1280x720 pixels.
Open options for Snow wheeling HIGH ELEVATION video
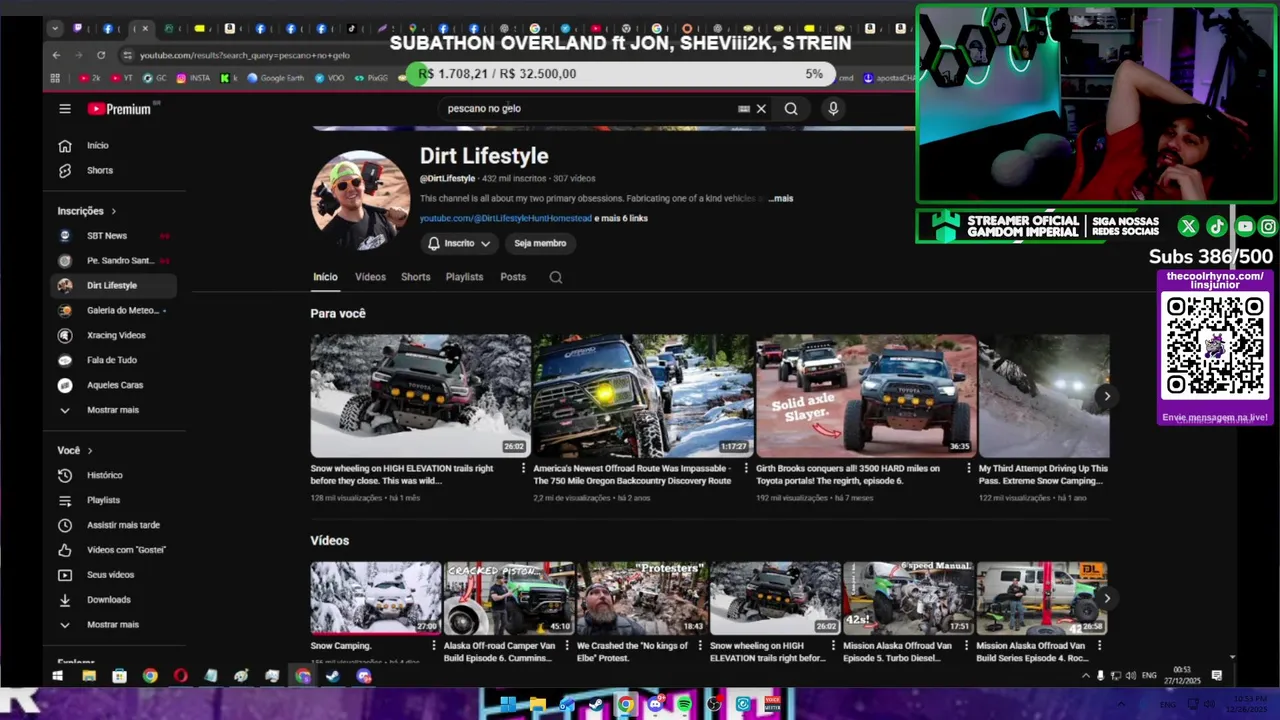coord(523,468)
